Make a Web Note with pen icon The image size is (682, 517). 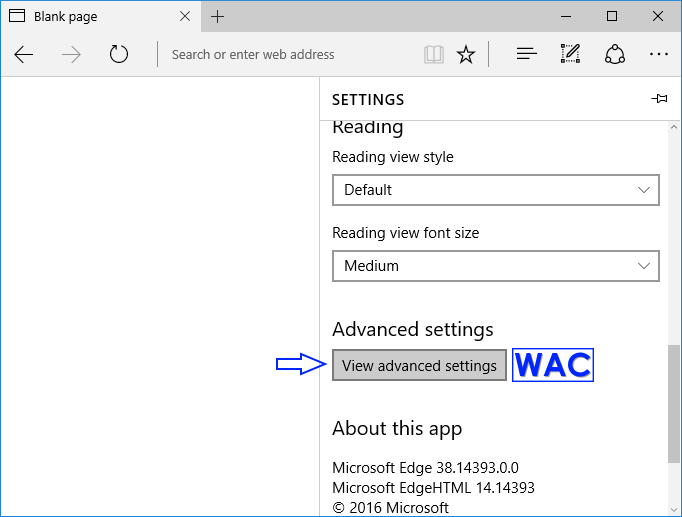(x=570, y=54)
